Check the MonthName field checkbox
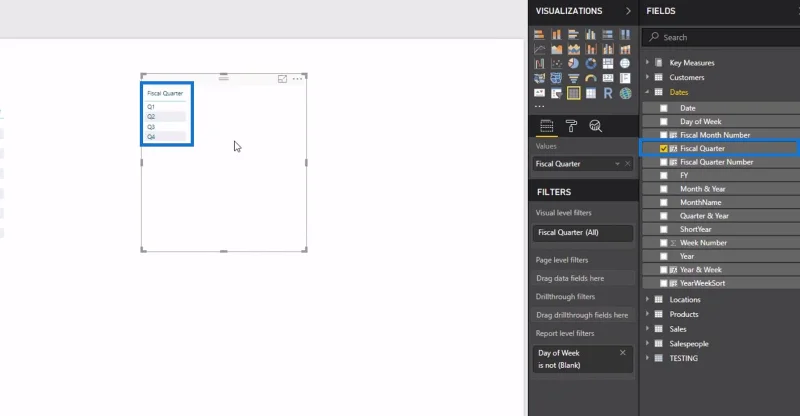This screenshot has width=800, height=416. pos(663,202)
